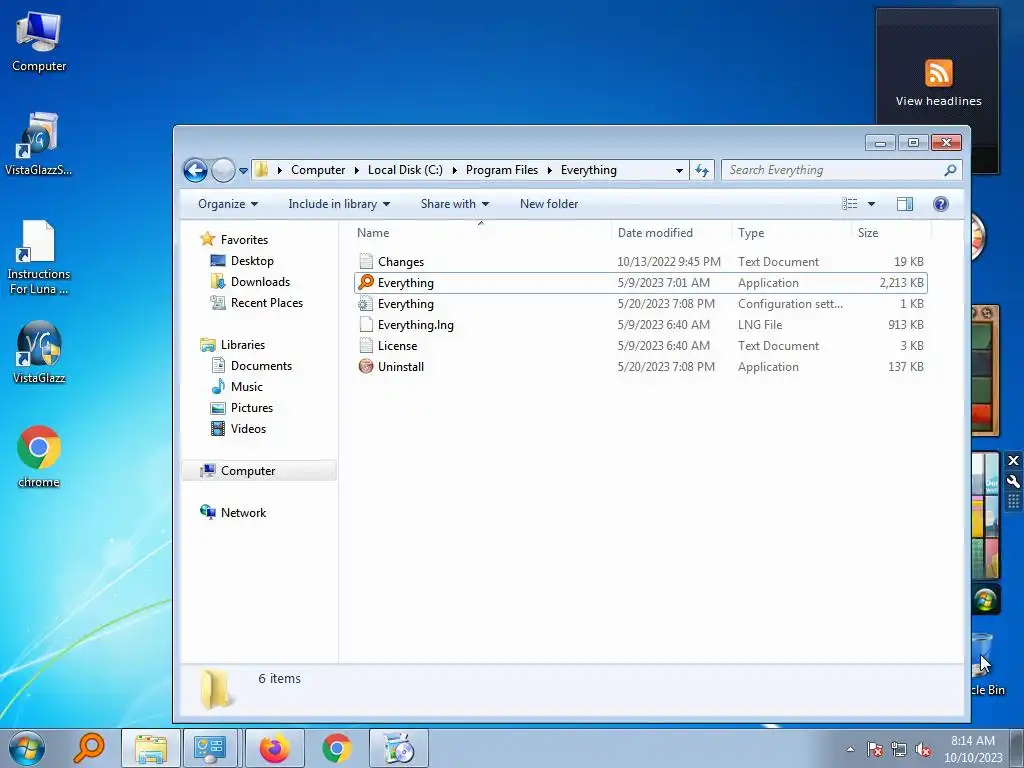Image resolution: width=1024 pixels, height=768 pixels.
Task: Click the View headlines RSS feed icon
Action: click(x=938, y=72)
